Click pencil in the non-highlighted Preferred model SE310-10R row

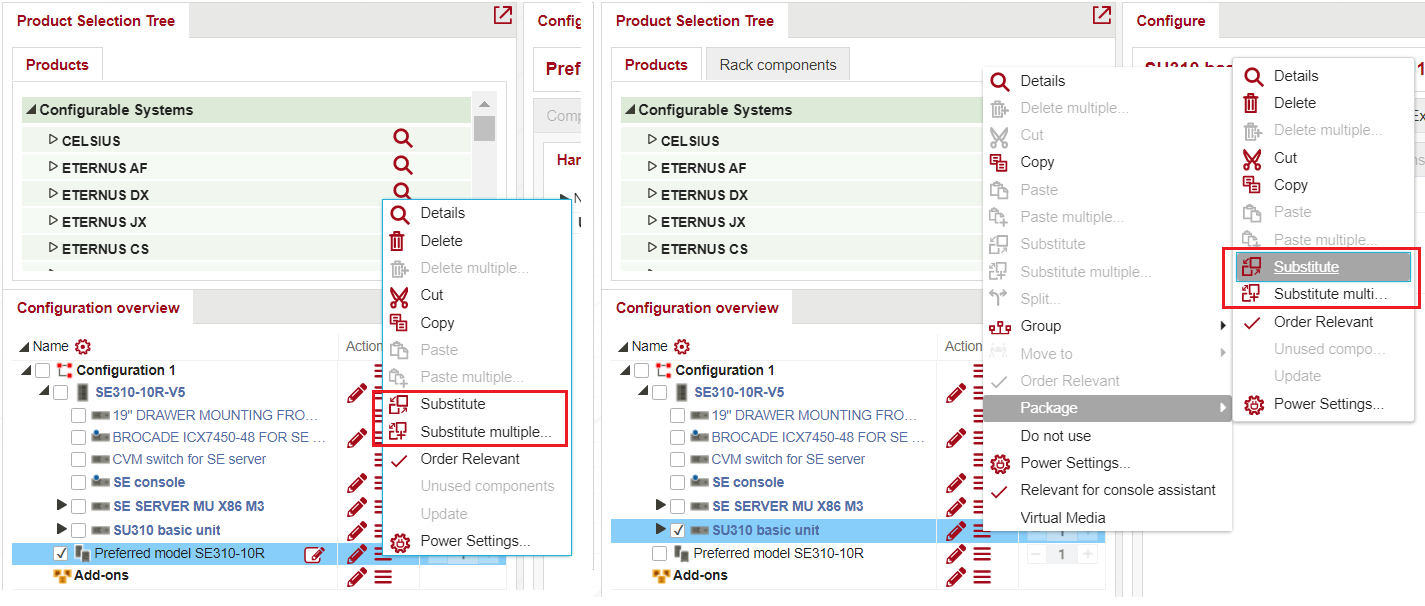956,554
